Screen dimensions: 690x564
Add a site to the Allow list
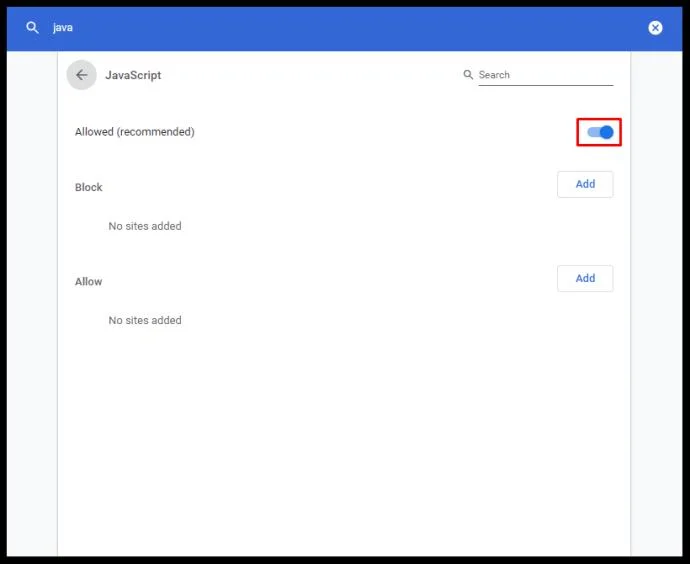(585, 278)
